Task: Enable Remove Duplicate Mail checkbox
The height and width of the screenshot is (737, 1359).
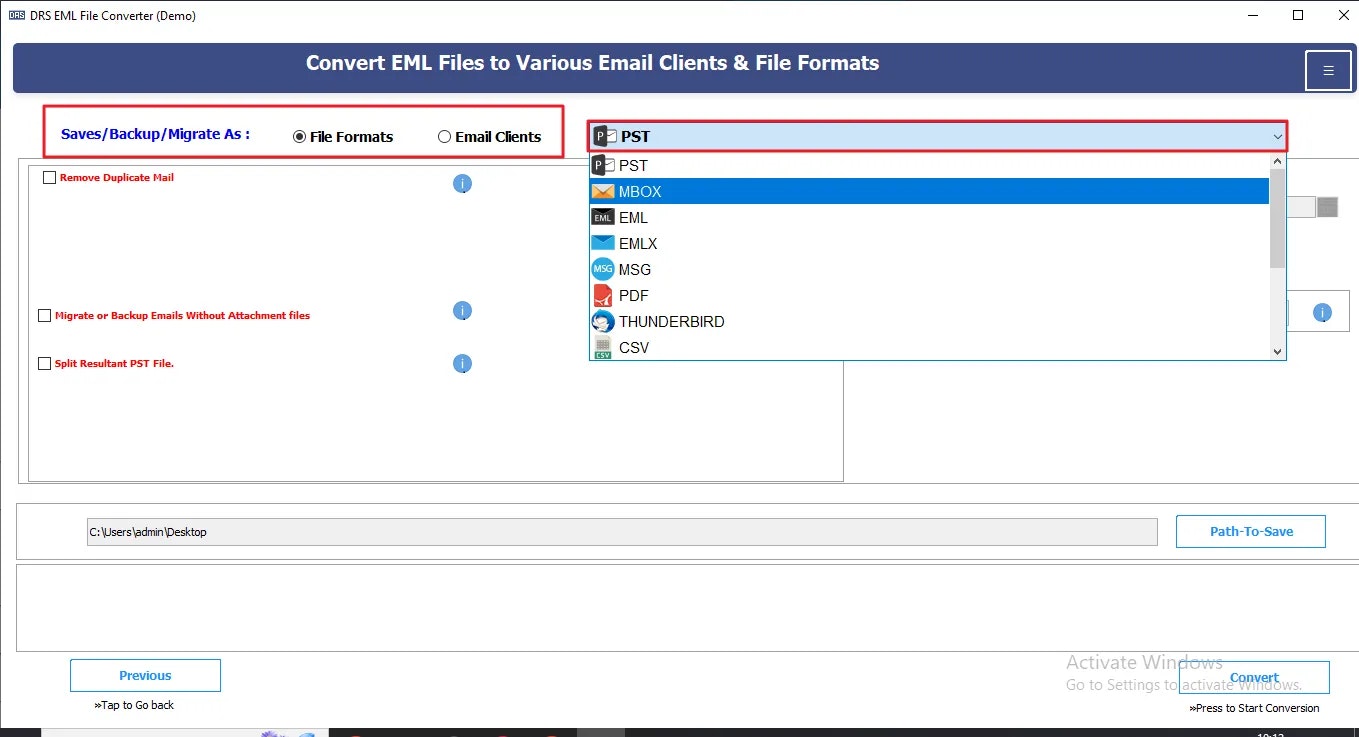Action: (x=49, y=177)
